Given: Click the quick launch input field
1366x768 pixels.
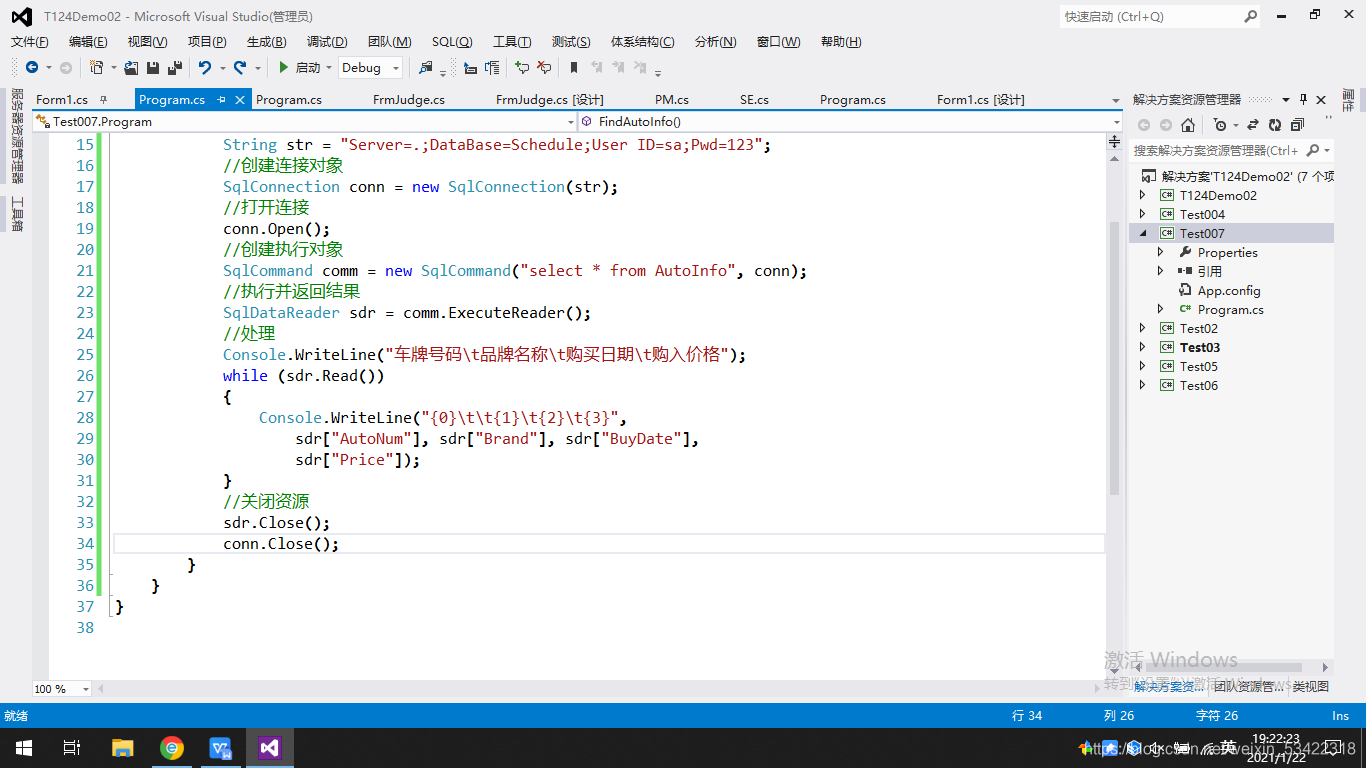Looking at the screenshot, I should 1150,16.
